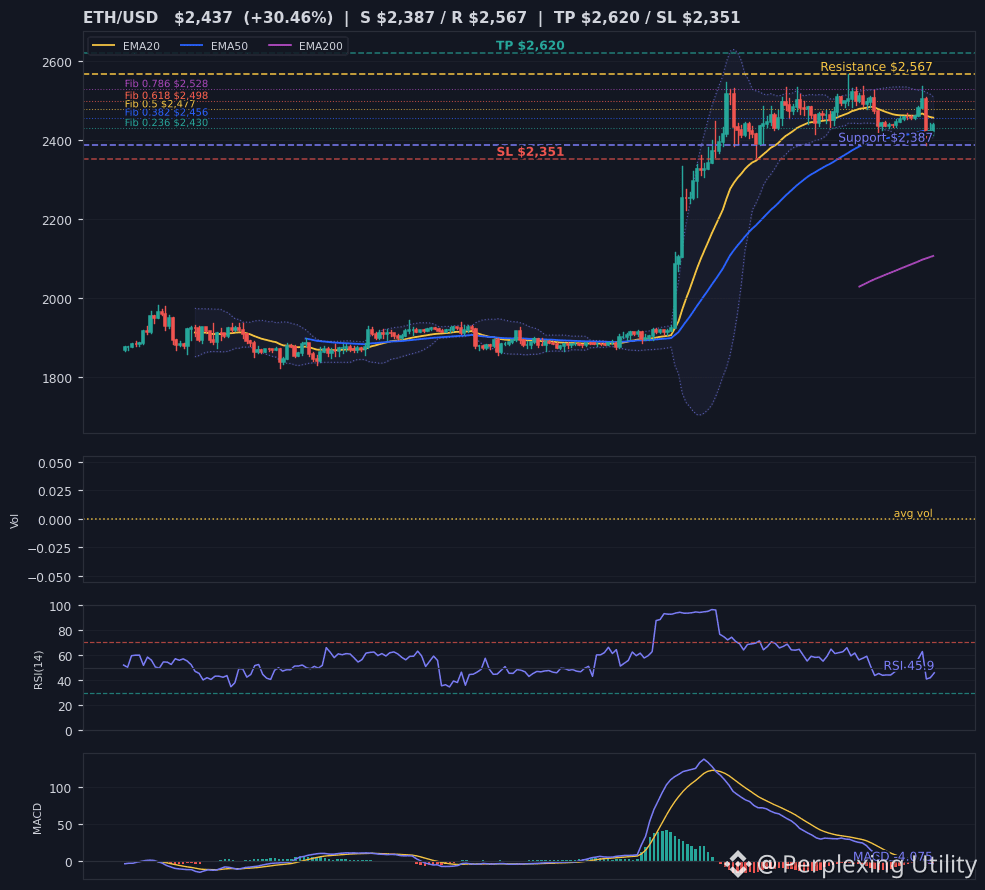Select the 'Fib 0.382 $2,456' level label
Screen dimensions: 985x890
point(166,112)
